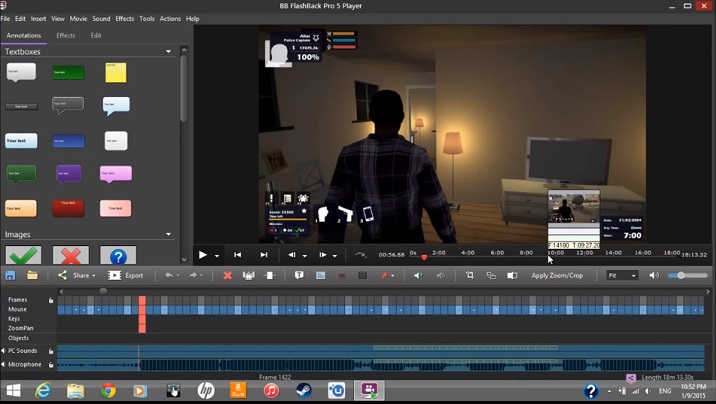Open the Actions menu
Screen dimensions: 716x404
(170, 19)
